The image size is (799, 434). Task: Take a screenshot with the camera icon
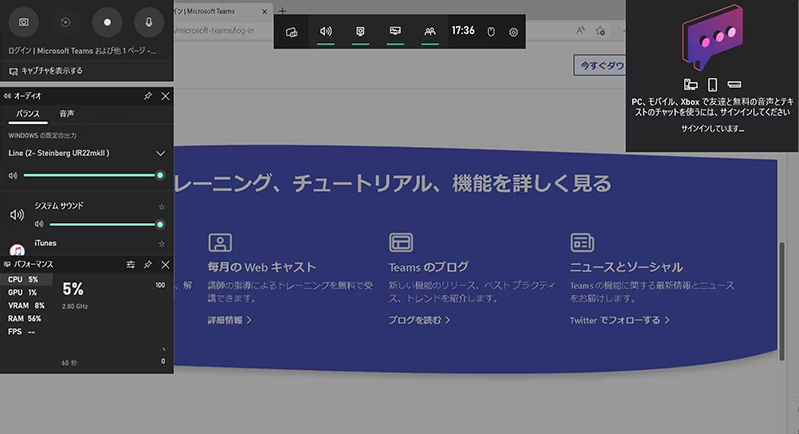[x=24, y=21]
